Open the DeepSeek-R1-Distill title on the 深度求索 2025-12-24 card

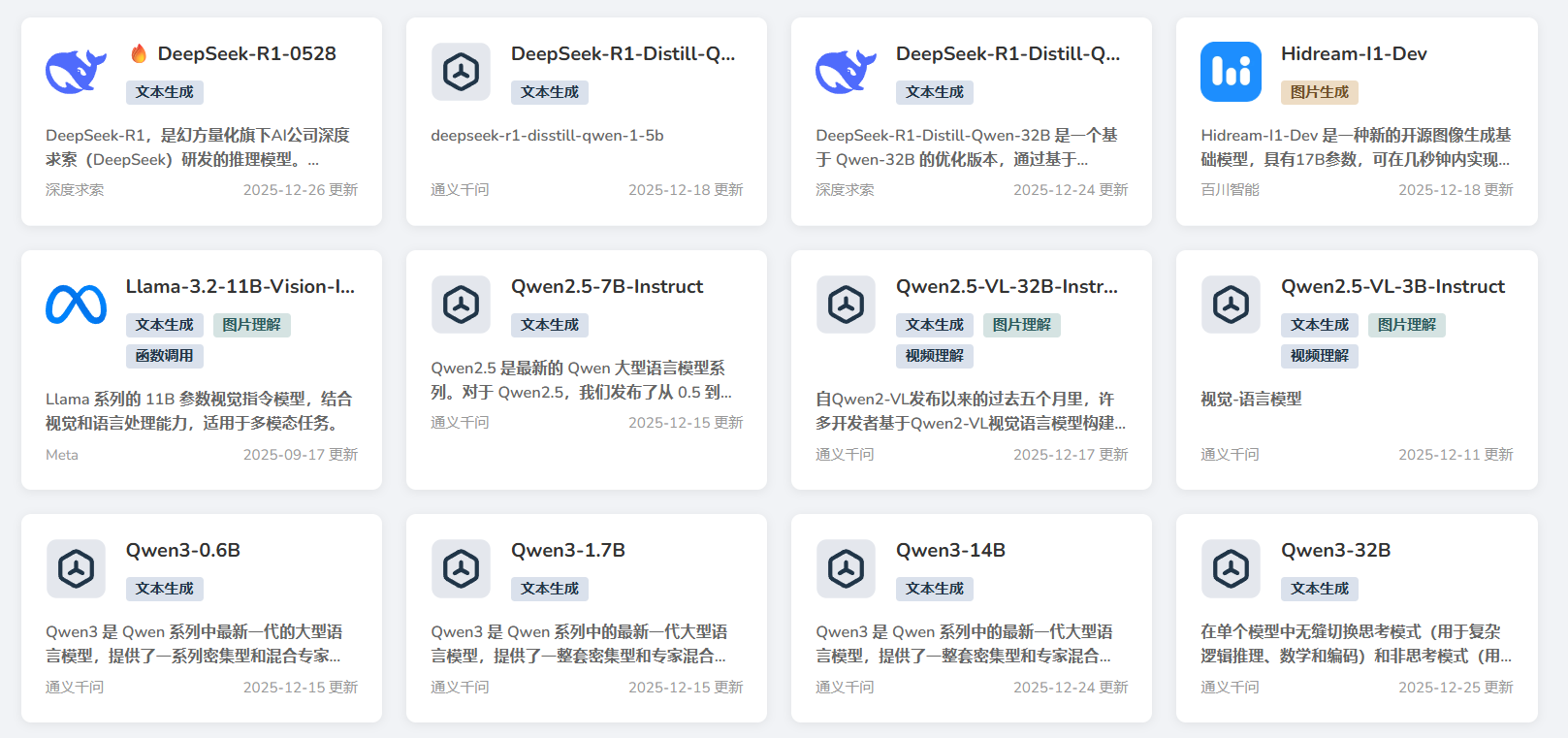[1008, 53]
